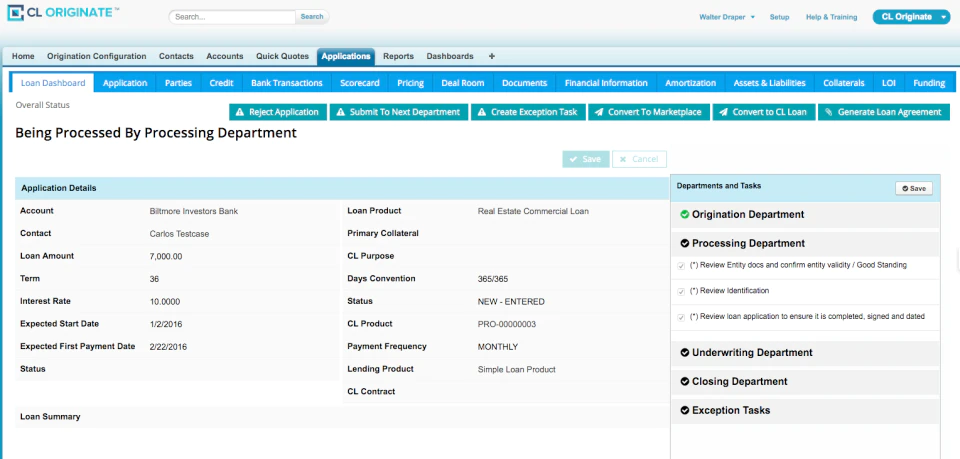The image size is (960, 459).
Task: Expand the Closing Department section
Action: click(x=804, y=382)
